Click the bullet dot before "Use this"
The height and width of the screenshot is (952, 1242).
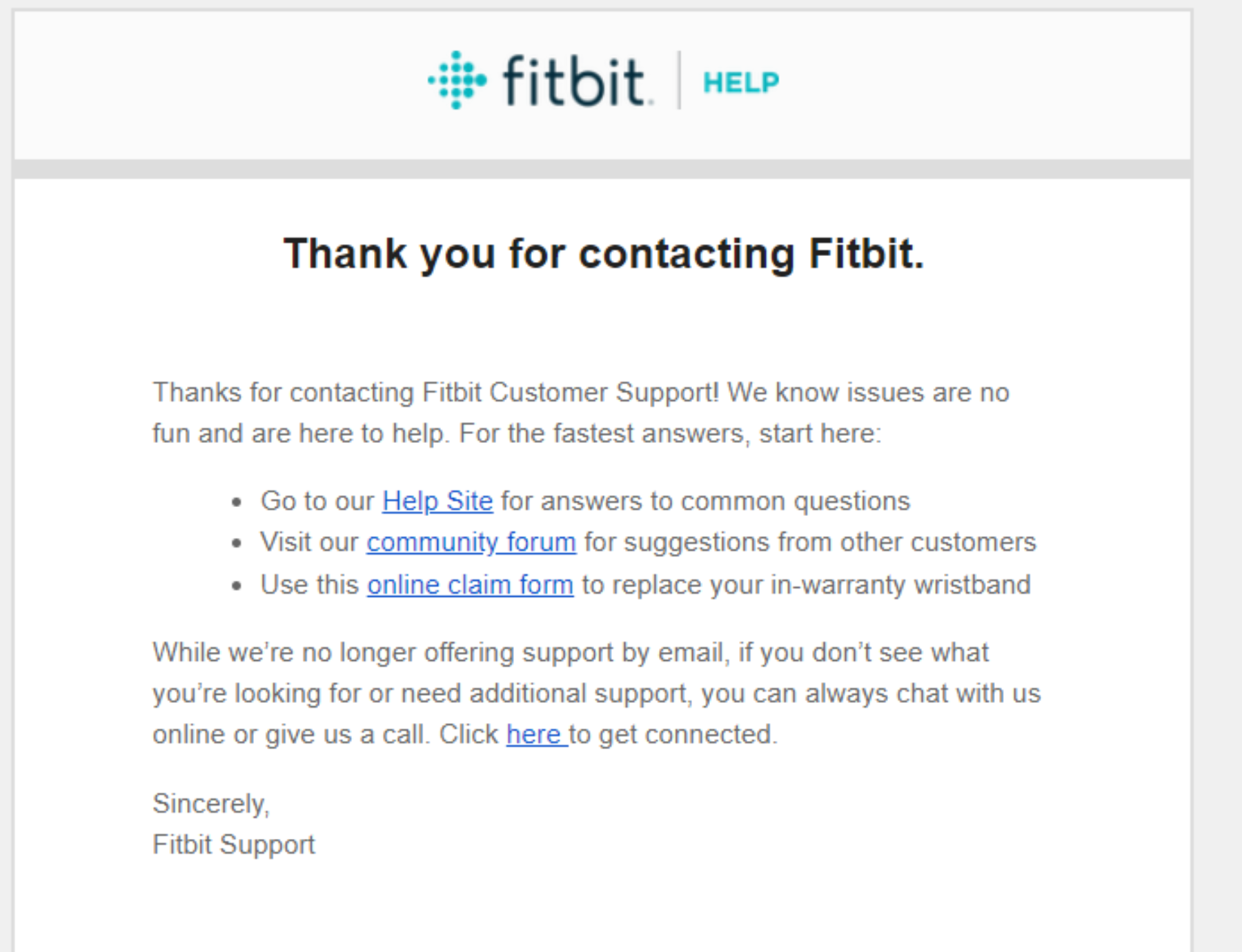tap(237, 586)
